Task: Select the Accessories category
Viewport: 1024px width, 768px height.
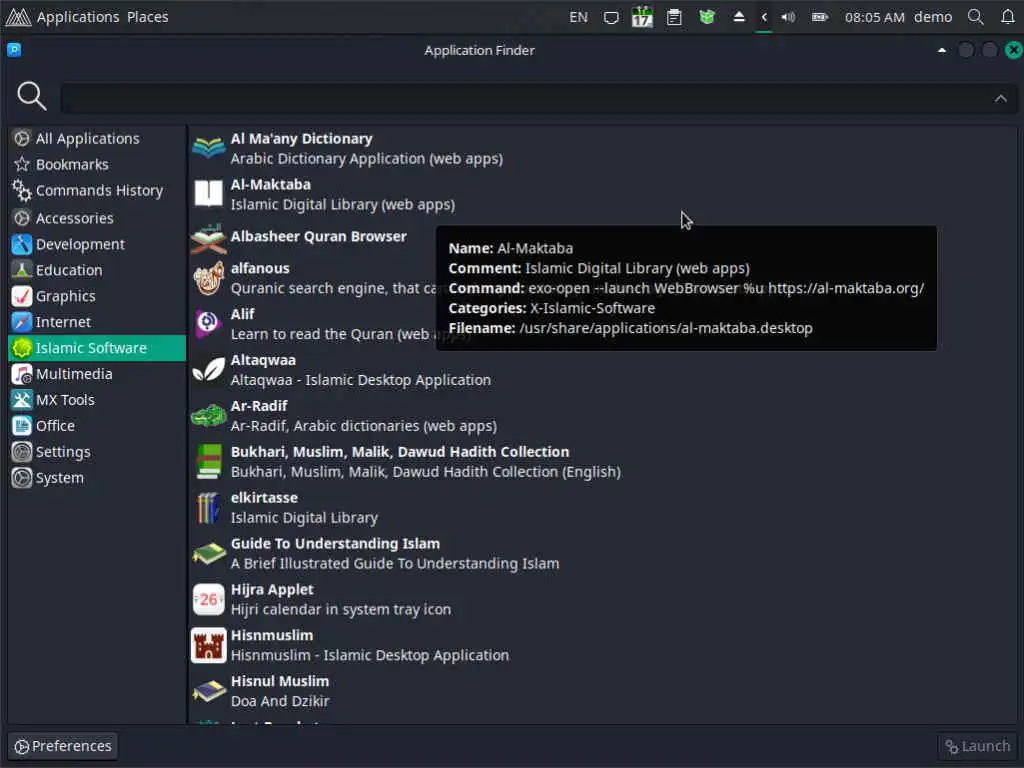Action: pos(97,218)
